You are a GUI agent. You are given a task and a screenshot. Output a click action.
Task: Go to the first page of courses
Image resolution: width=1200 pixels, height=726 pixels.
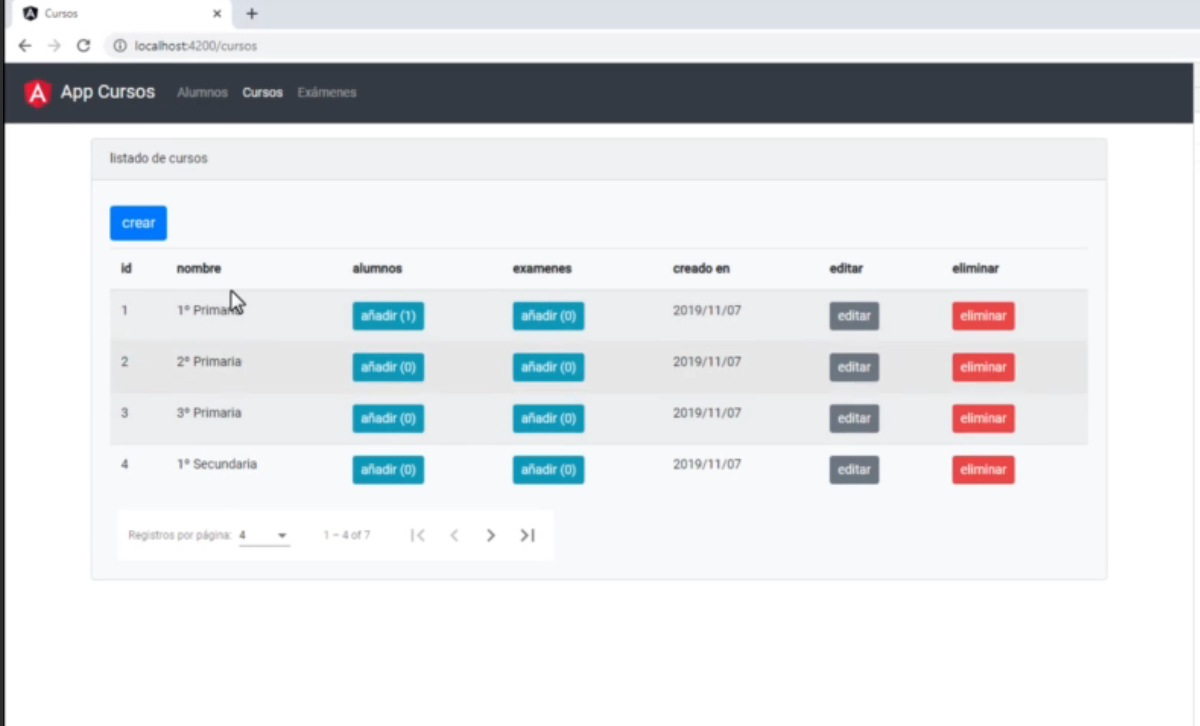(418, 536)
